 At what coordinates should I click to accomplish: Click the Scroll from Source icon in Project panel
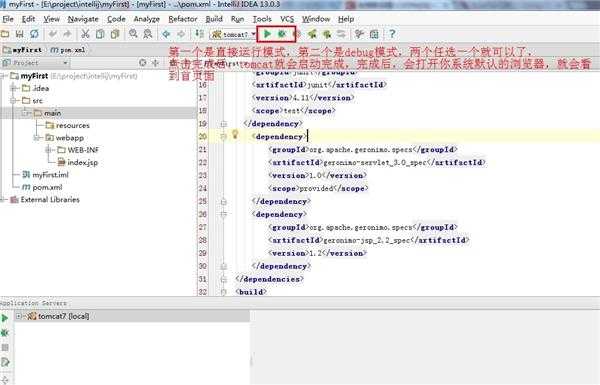pos(143,62)
